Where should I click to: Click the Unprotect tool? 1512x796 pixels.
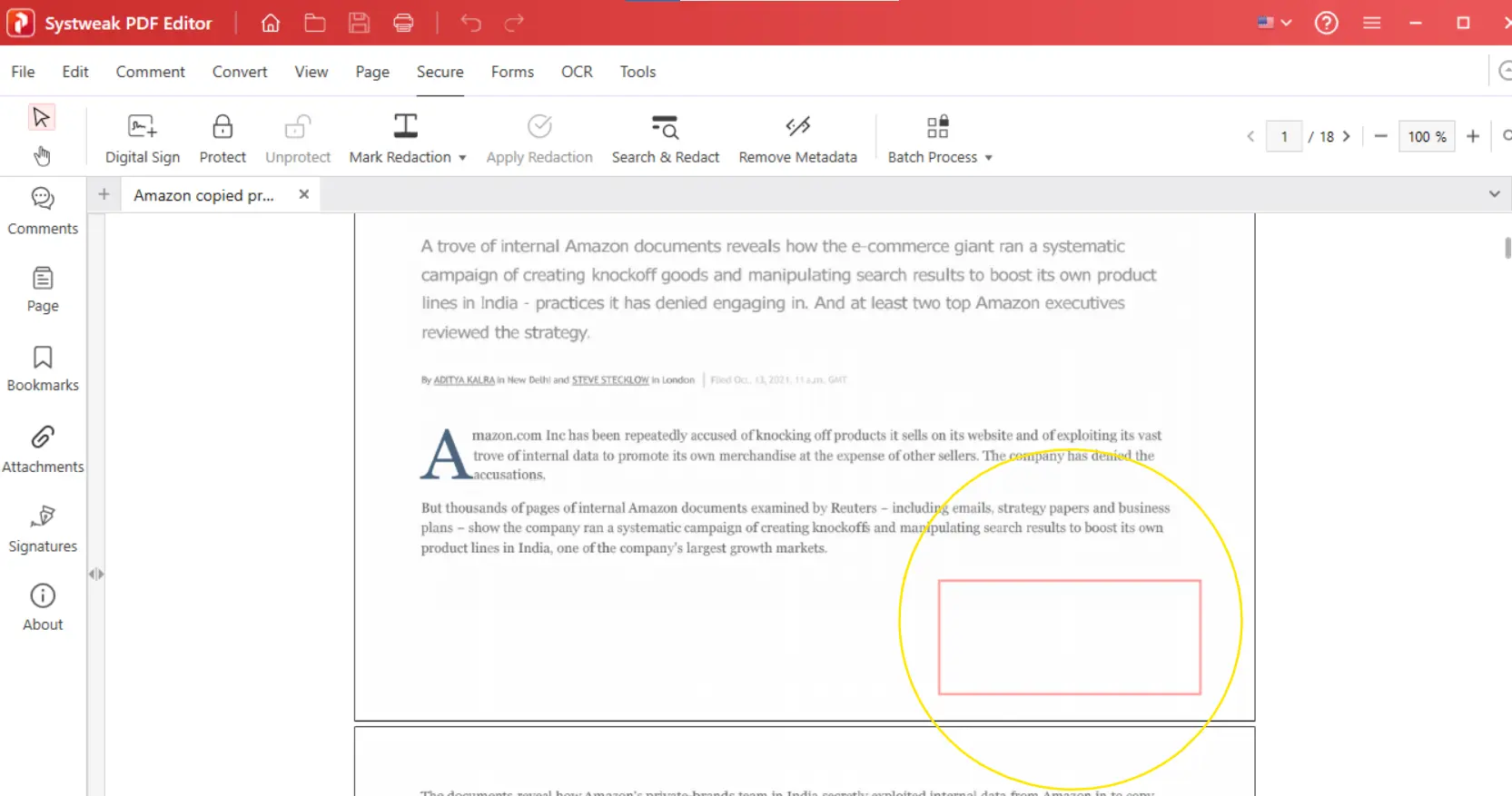click(298, 139)
